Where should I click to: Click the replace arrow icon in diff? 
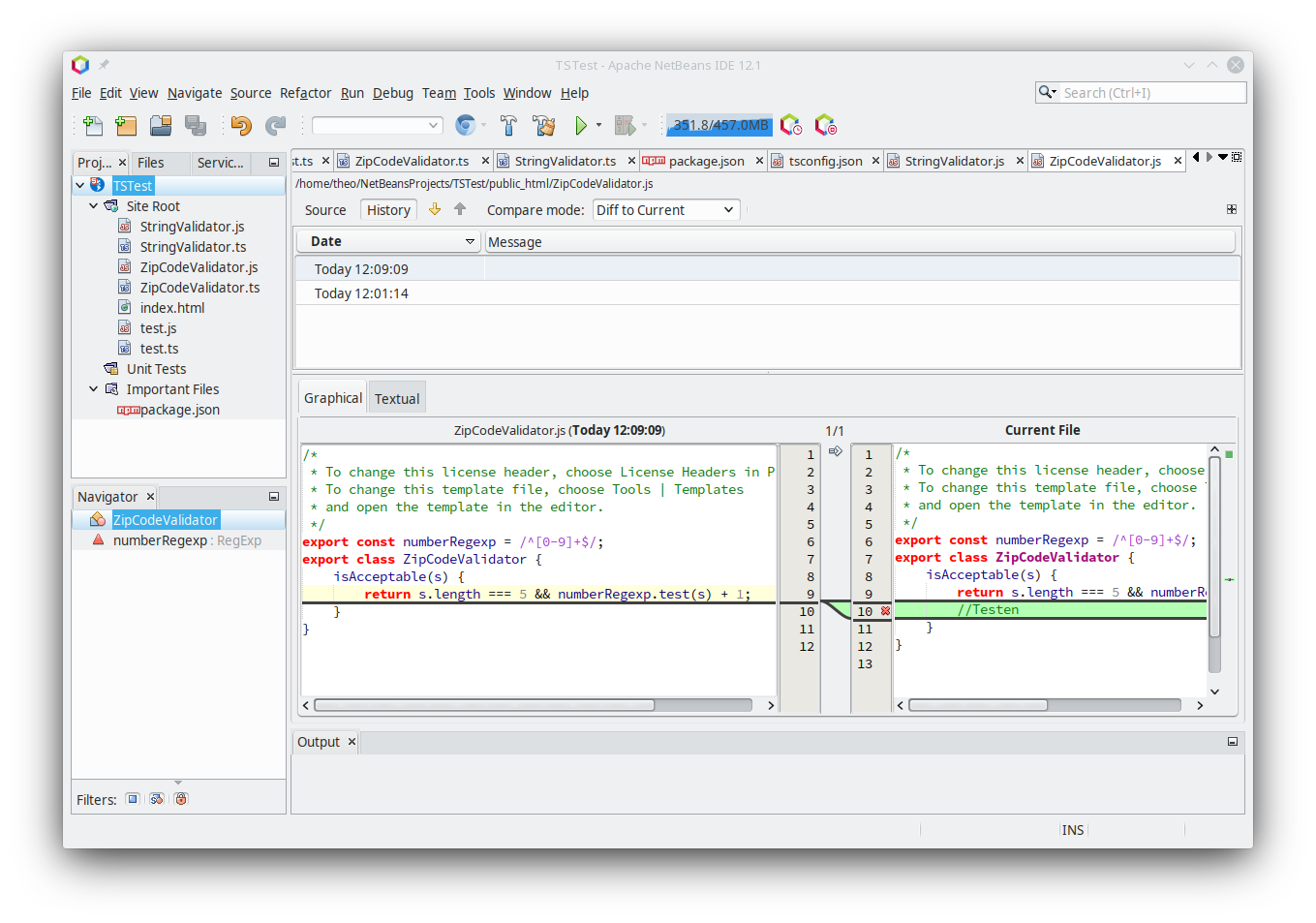(x=836, y=451)
